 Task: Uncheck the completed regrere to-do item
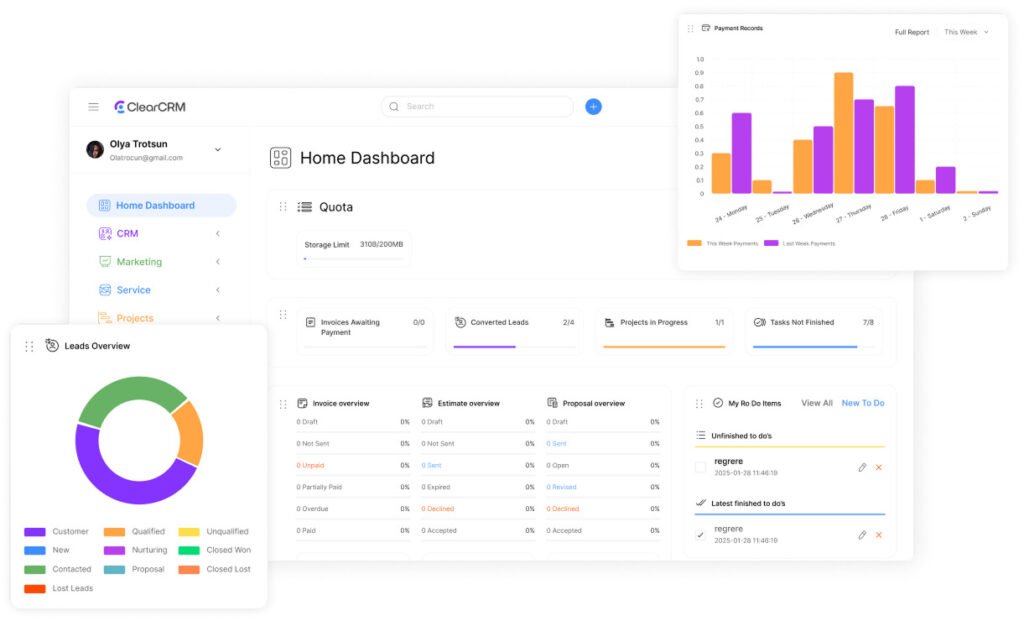click(702, 535)
